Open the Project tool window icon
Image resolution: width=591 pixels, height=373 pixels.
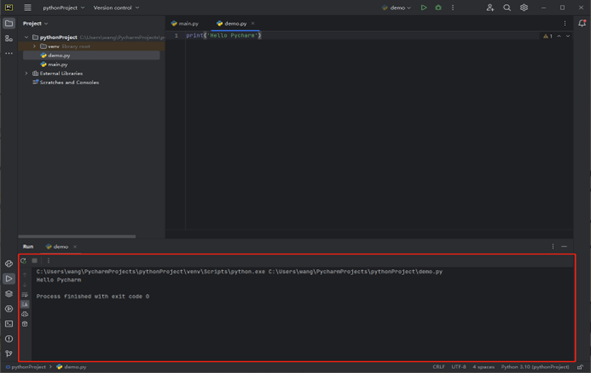9,23
